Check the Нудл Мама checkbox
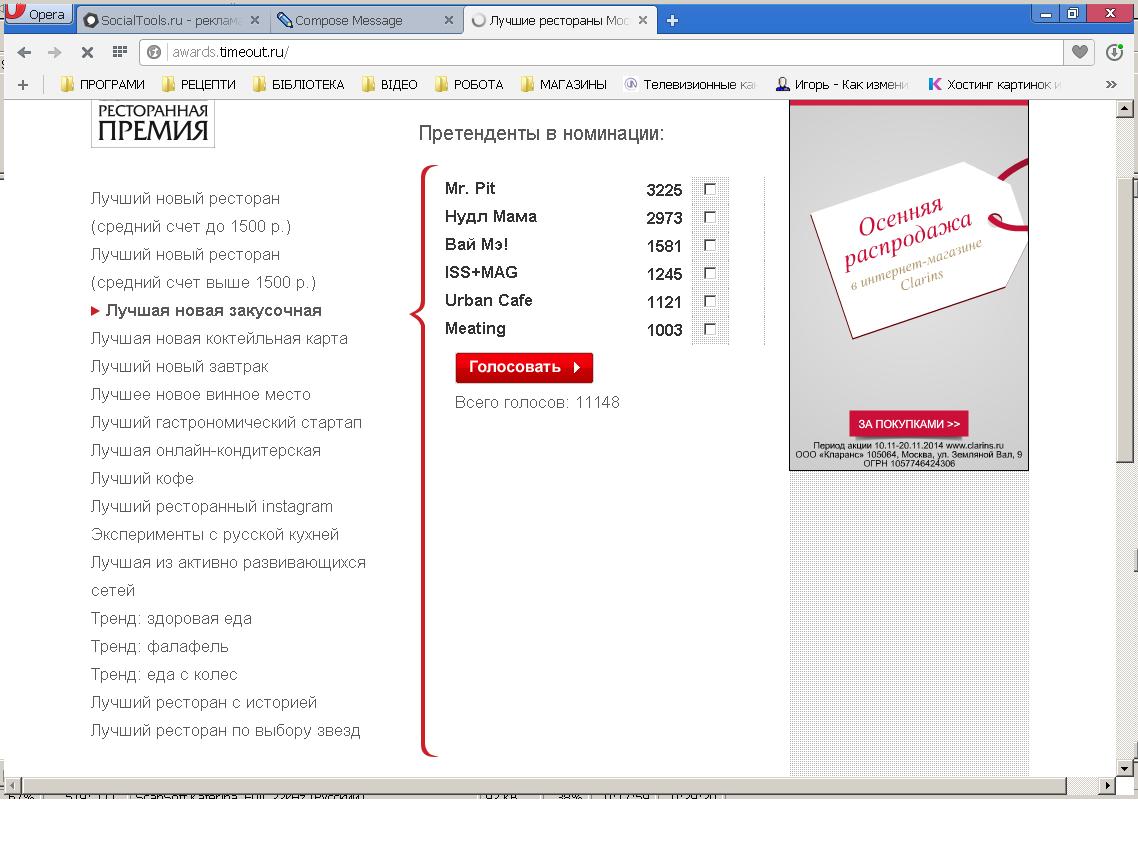This screenshot has height=857, width=1138. tap(710, 217)
